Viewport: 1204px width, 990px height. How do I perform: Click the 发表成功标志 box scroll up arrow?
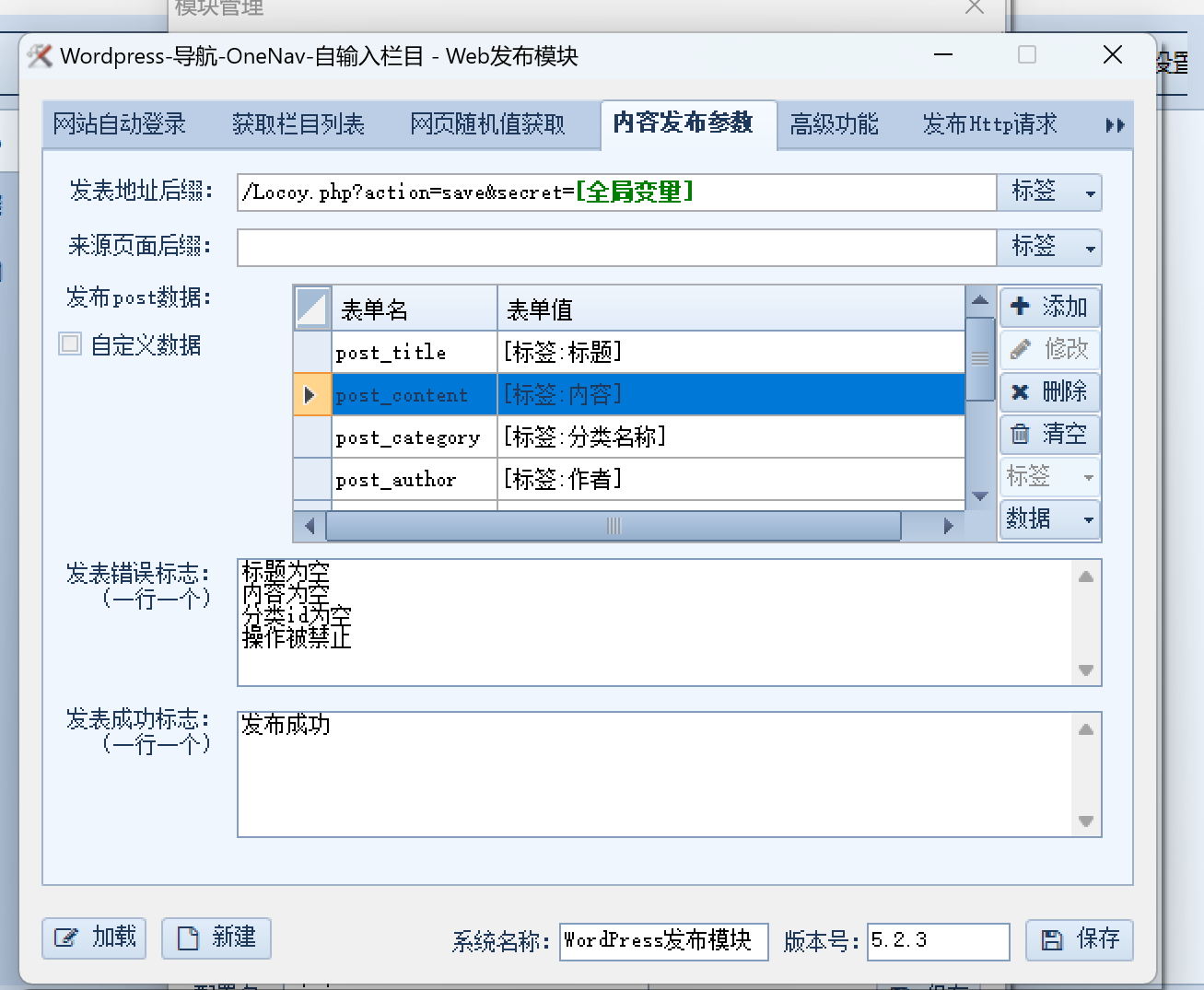[x=1086, y=729]
